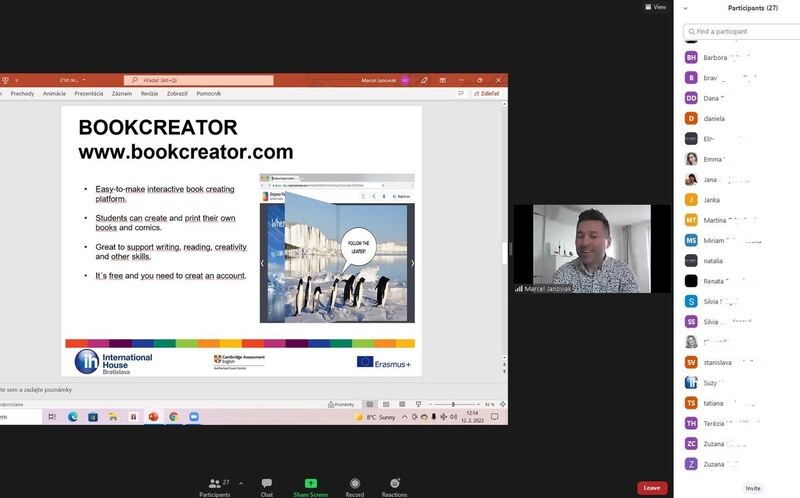Click the present-from-beginning quick access icon
This screenshot has width=800, height=498.
coord(5,80)
